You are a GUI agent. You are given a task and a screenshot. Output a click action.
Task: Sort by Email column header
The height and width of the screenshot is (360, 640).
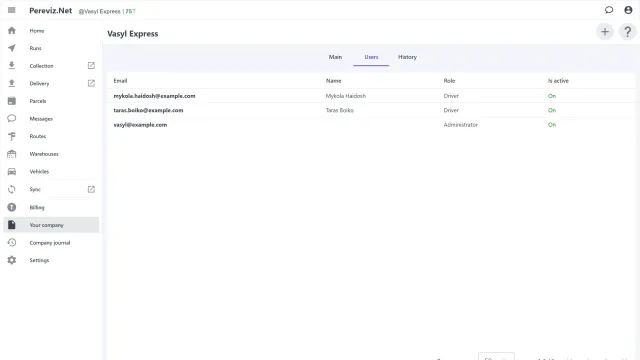[120, 81]
